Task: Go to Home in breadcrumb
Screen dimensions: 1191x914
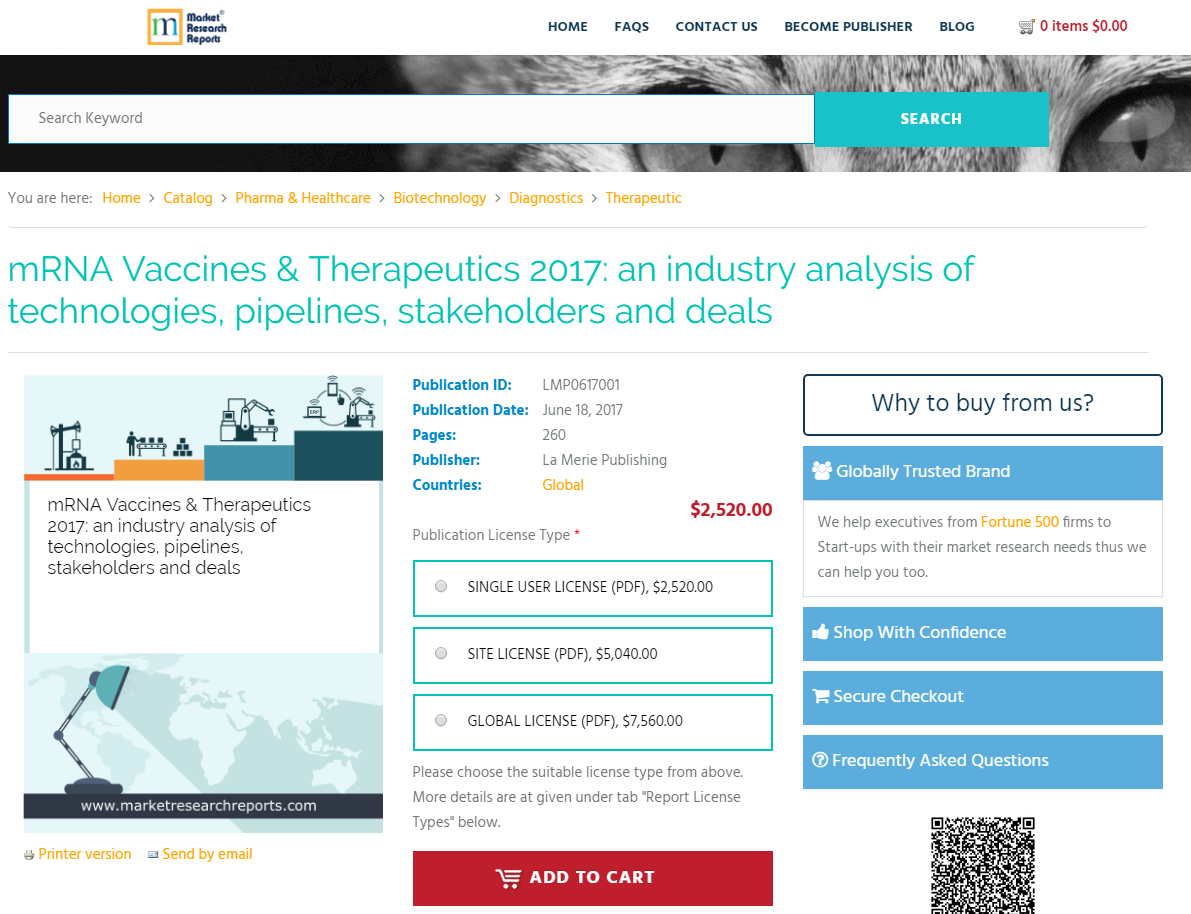Action: pos(122,198)
